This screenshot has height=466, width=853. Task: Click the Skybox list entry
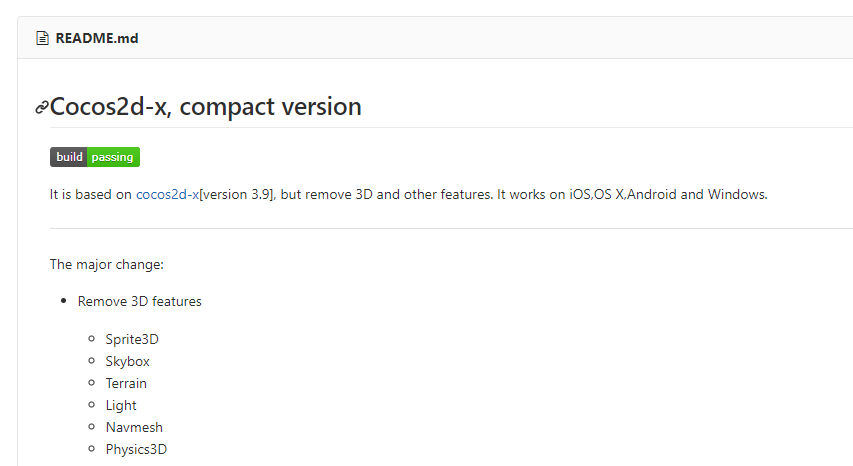128,361
